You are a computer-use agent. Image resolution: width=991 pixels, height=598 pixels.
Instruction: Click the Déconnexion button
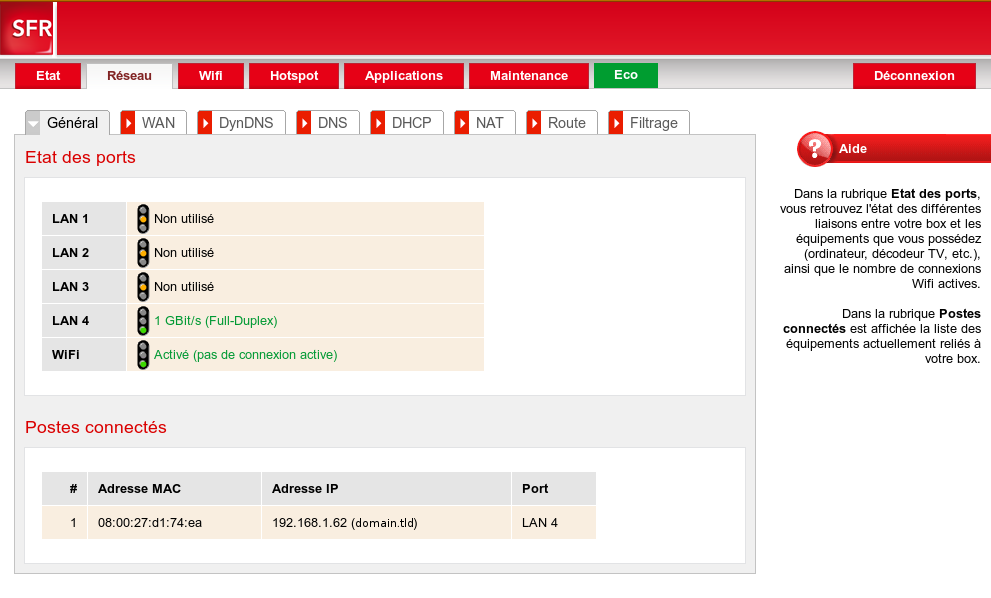[x=914, y=76]
